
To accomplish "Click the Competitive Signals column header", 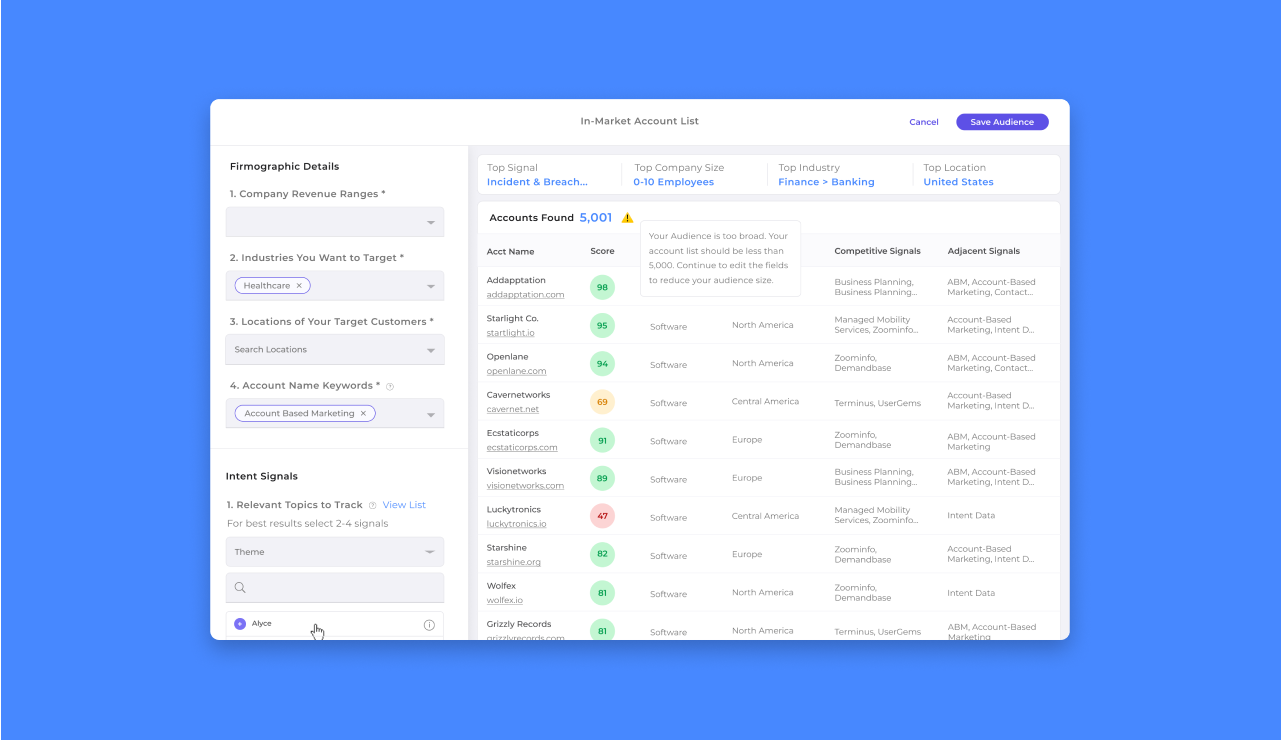I will coord(877,251).
